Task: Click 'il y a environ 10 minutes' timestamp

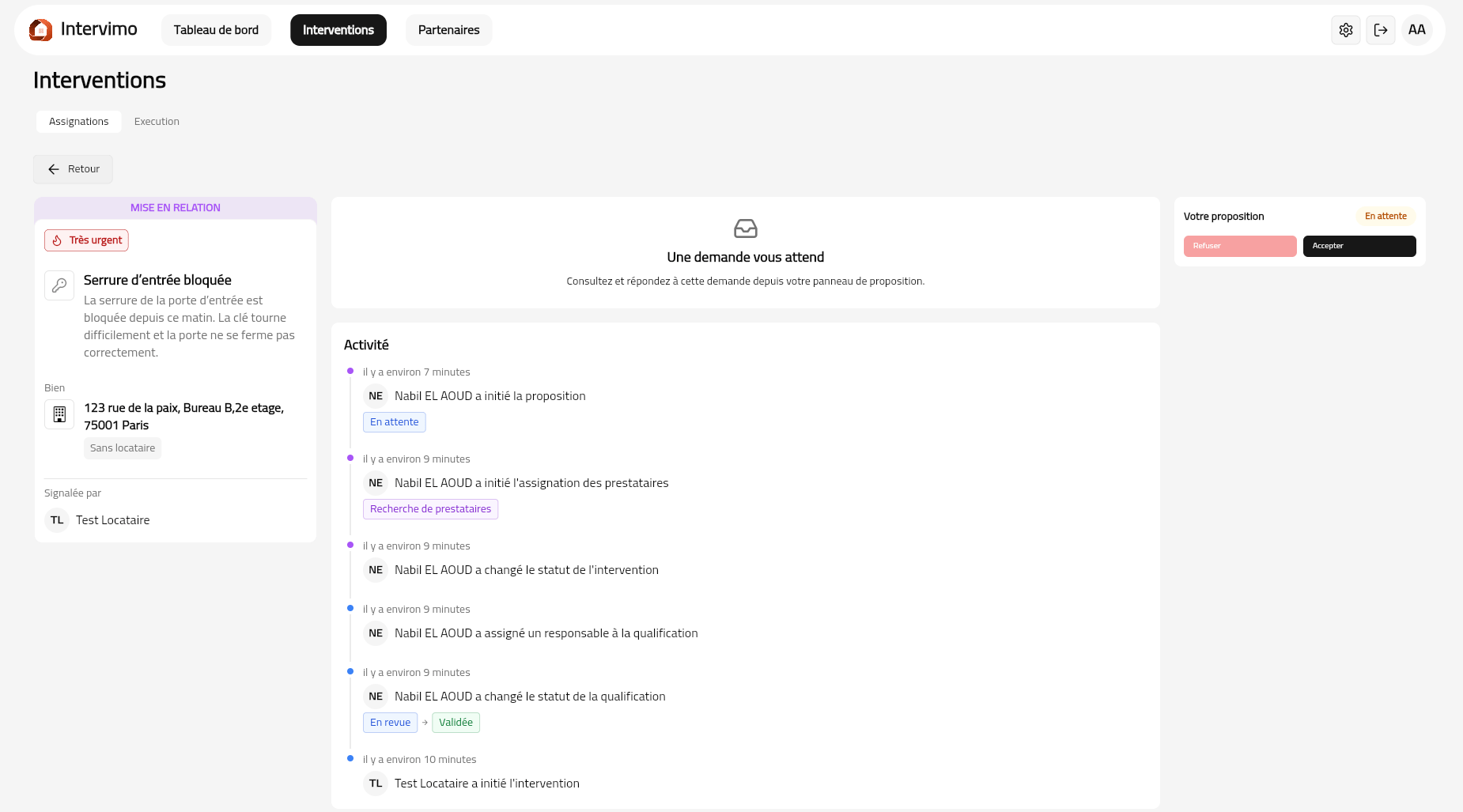Action: click(420, 760)
